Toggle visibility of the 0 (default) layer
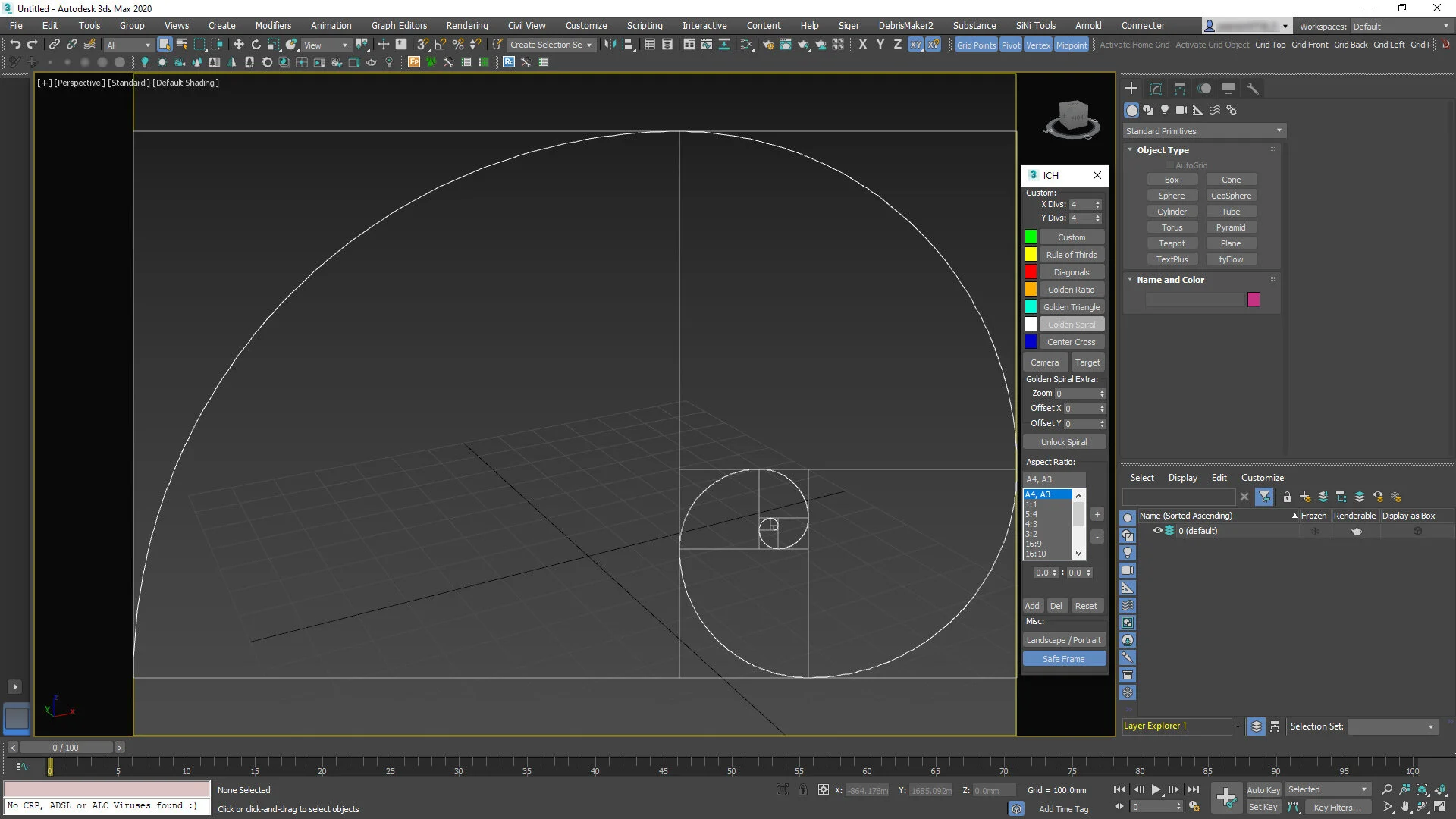Viewport: 1456px width, 819px height. (x=1158, y=531)
